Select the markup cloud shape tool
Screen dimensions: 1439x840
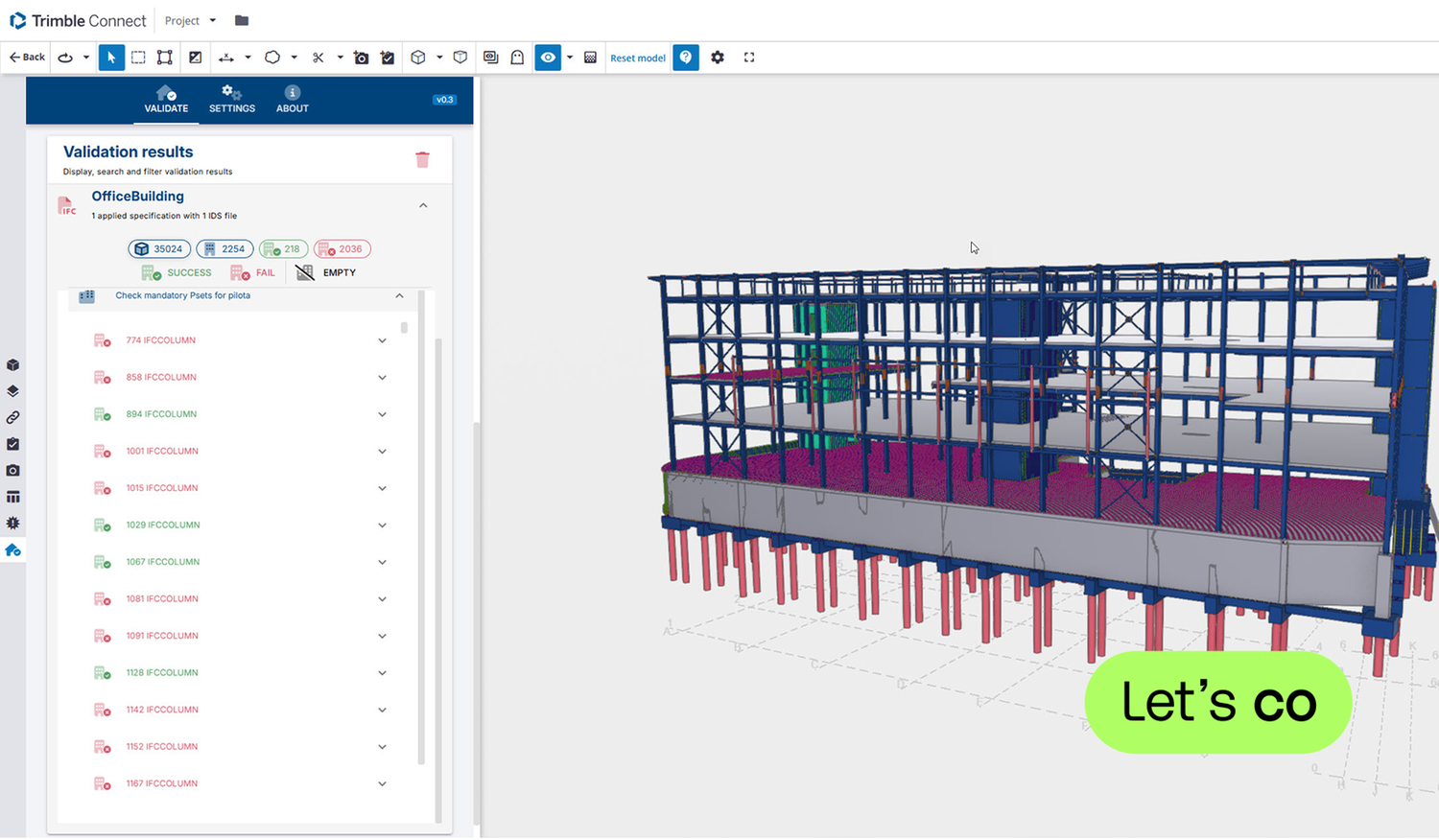point(272,58)
